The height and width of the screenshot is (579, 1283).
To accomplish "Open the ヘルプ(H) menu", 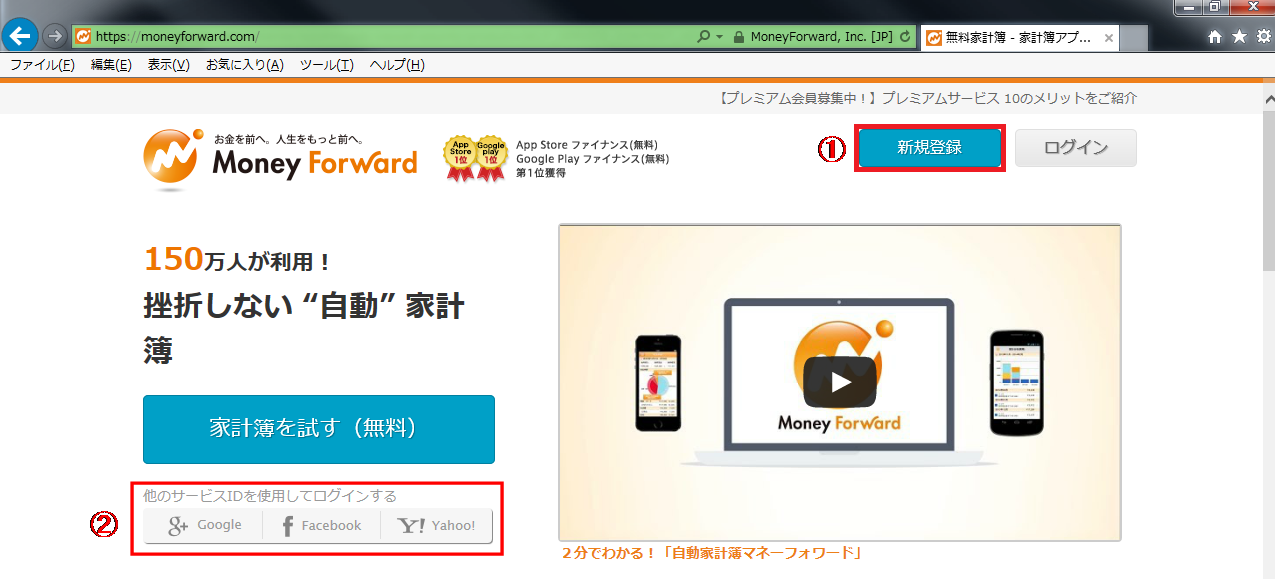I will tap(397, 65).
